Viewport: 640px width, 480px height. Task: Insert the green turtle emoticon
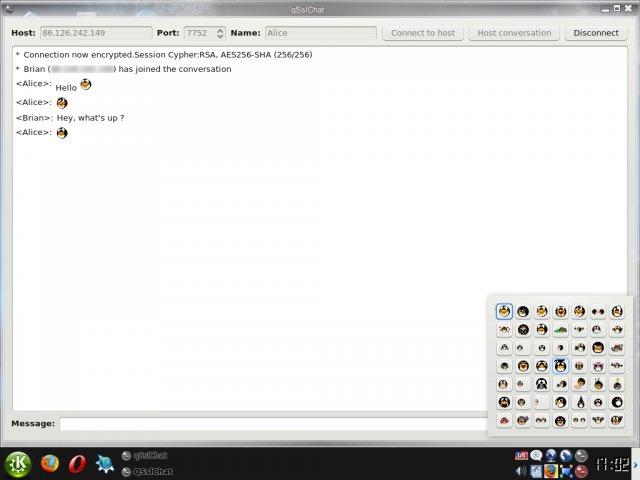pos(561,329)
